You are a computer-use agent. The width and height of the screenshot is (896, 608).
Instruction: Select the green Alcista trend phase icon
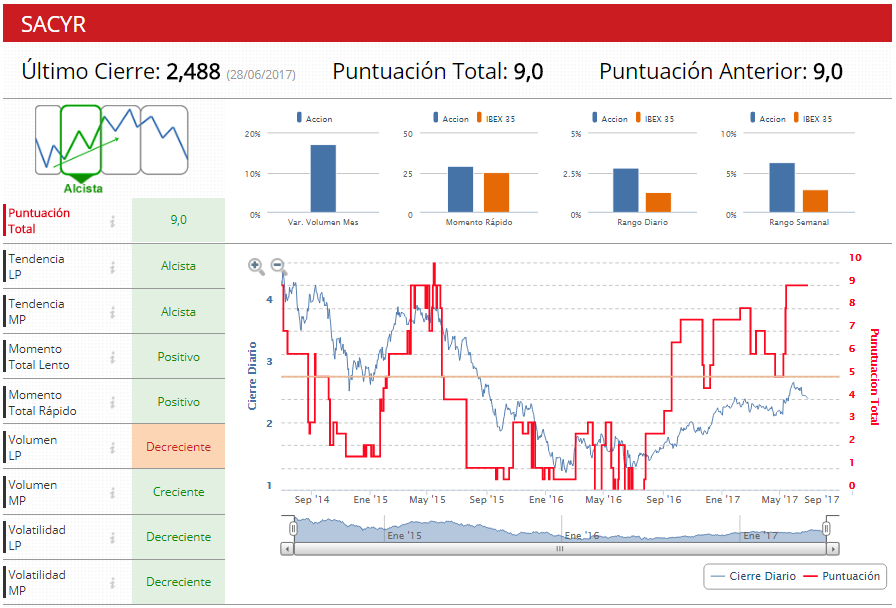pyautogui.click(x=81, y=140)
